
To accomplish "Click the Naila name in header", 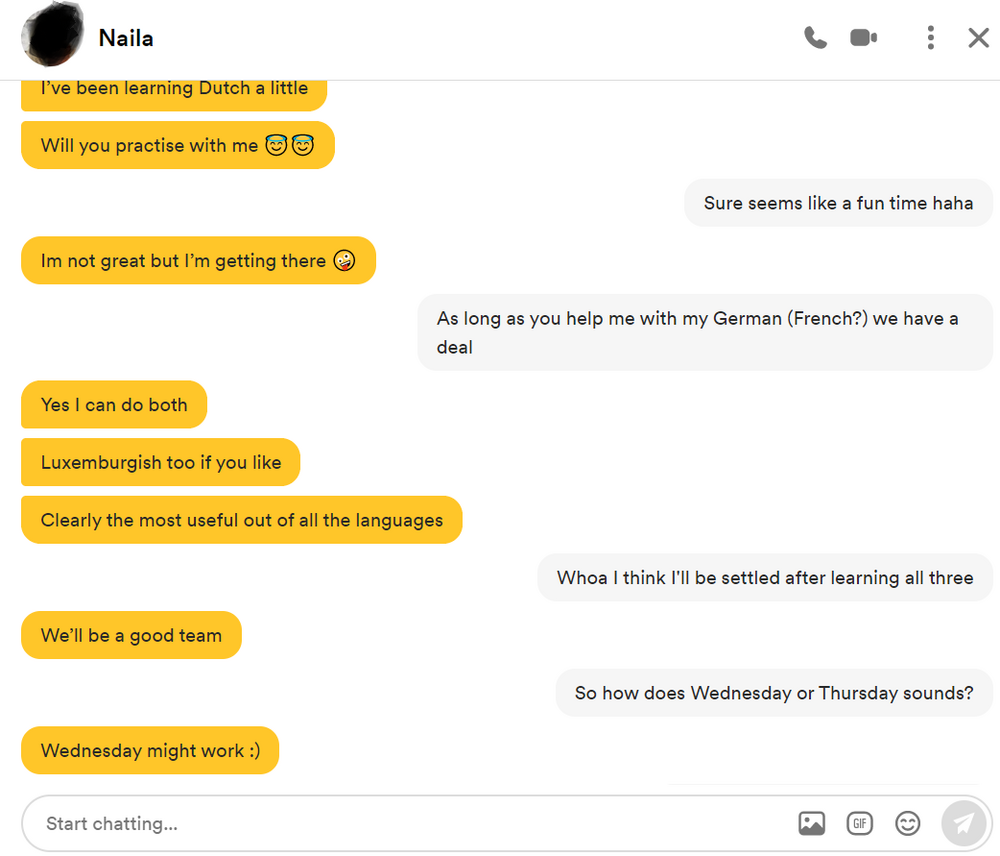I will pos(126,38).
